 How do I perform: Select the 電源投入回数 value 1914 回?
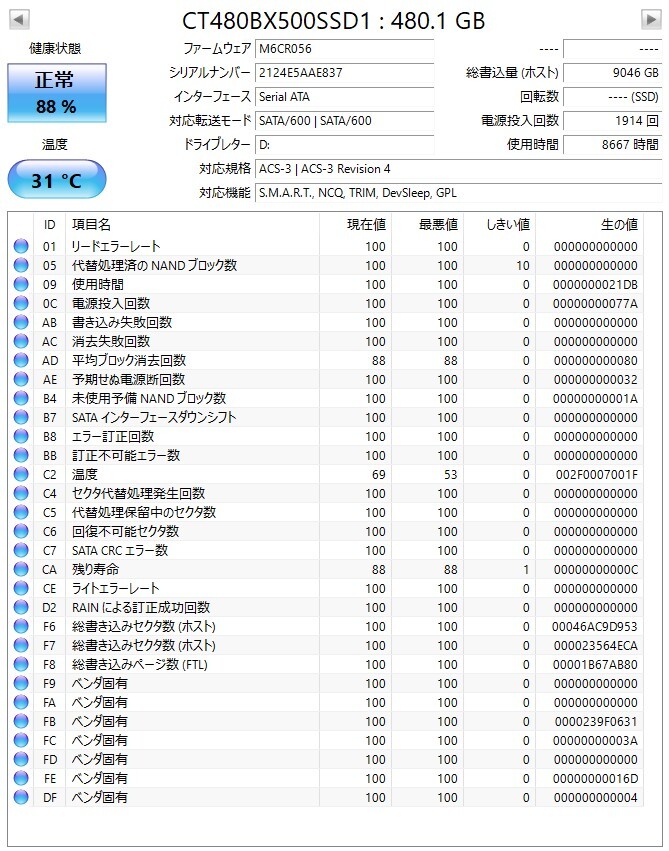(613, 120)
